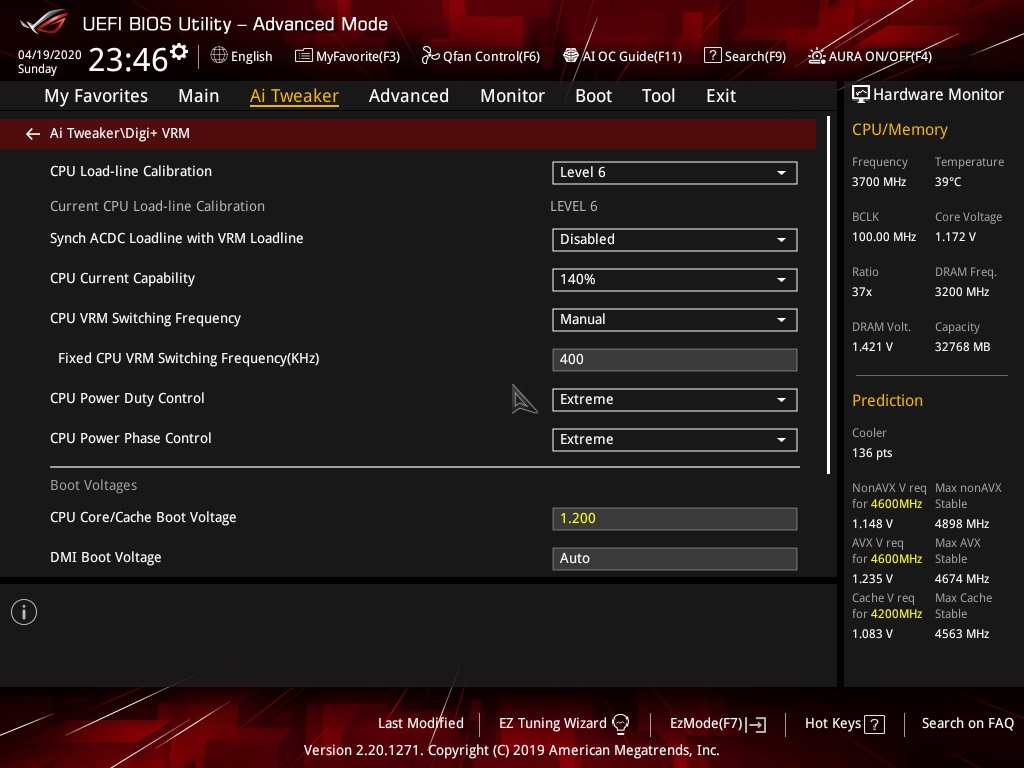Toggle AURA ON/OFF(F4)
The image size is (1024, 768).
click(x=870, y=56)
